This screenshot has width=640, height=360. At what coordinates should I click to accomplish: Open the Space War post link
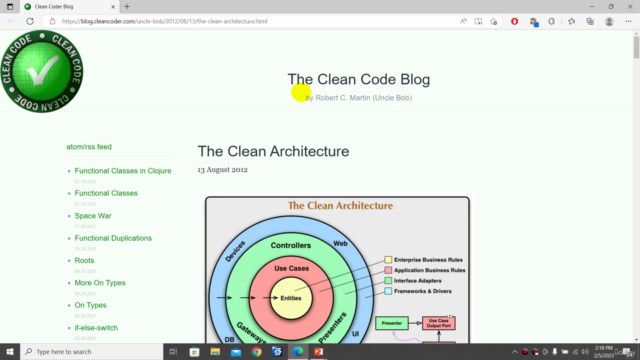click(x=93, y=216)
